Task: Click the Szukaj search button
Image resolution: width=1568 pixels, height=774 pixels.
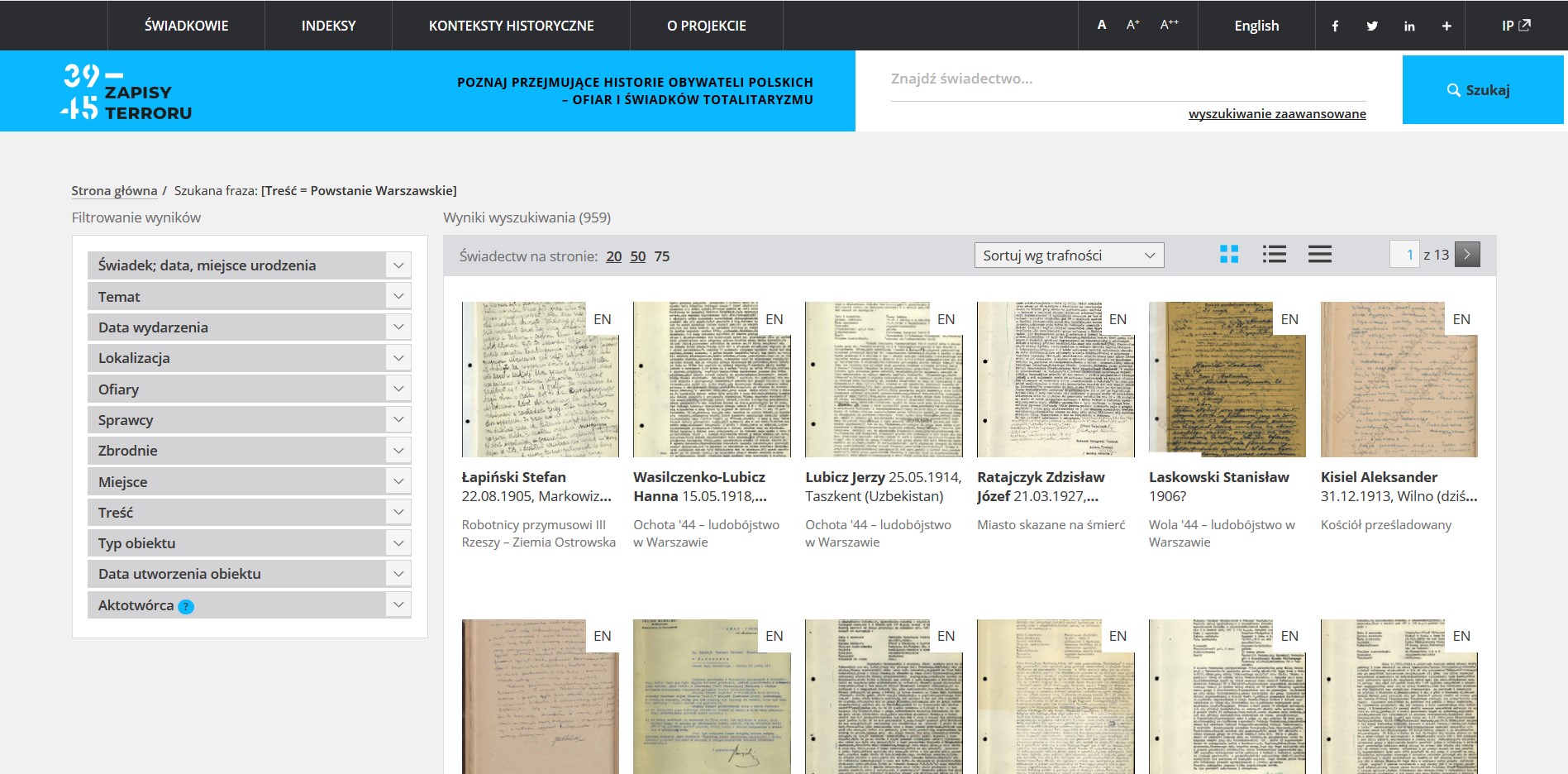Action: pyautogui.click(x=1482, y=90)
